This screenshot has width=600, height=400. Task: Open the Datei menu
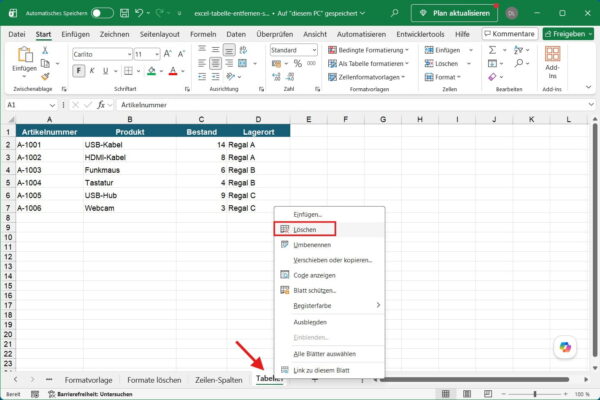[17, 34]
